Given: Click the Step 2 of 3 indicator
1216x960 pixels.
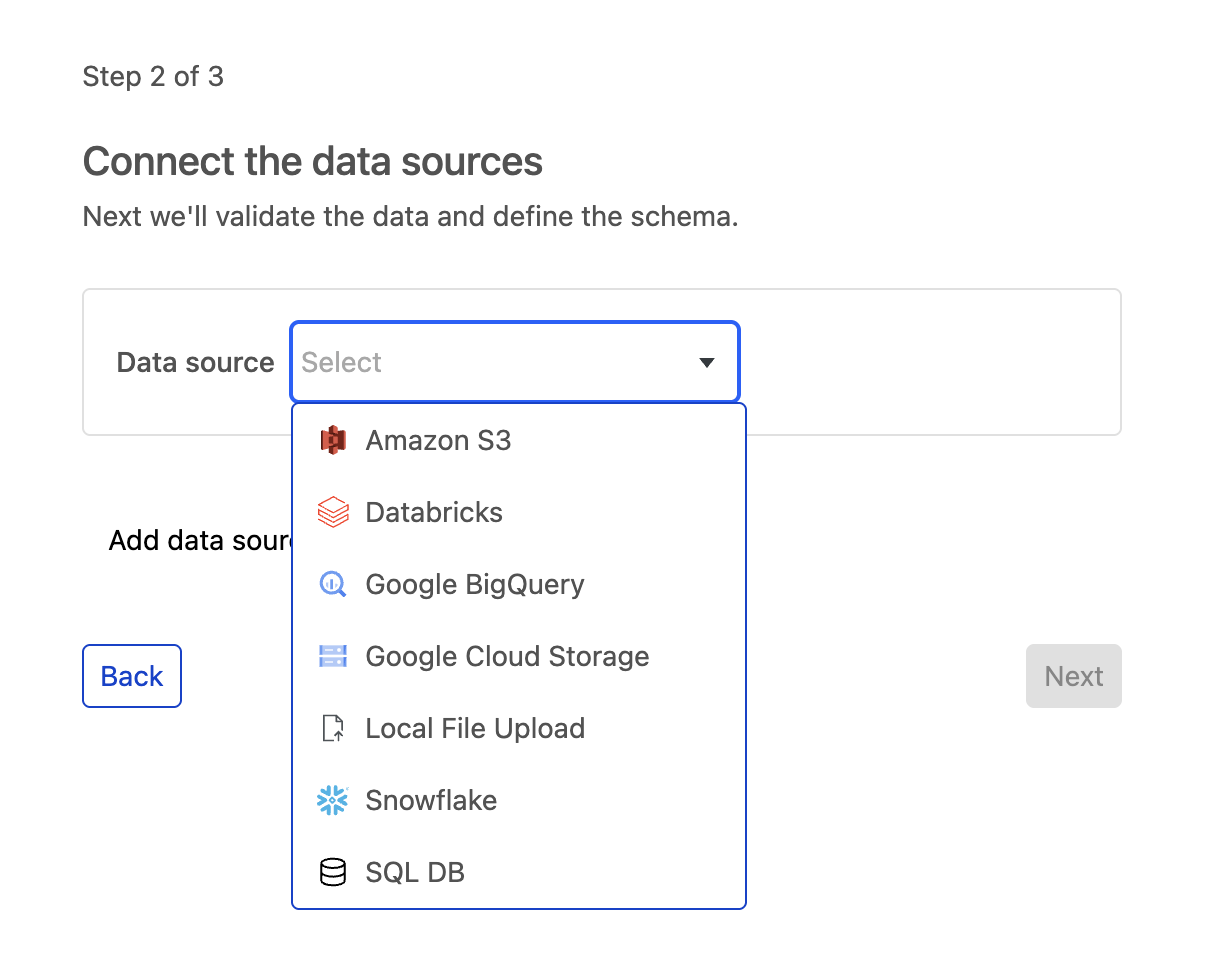Looking at the screenshot, I should (153, 76).
